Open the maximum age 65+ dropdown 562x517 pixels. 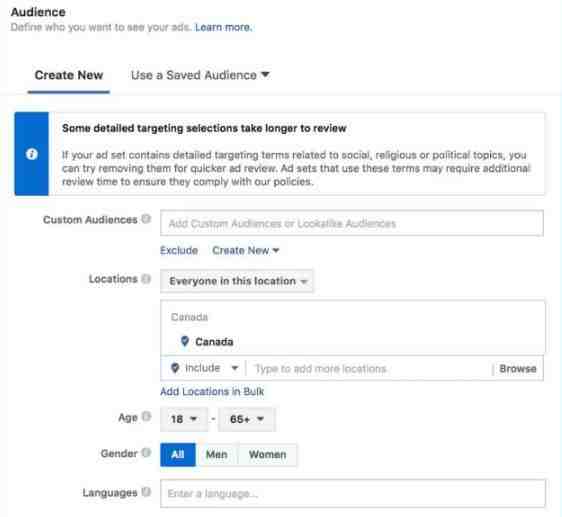point(247,419)
